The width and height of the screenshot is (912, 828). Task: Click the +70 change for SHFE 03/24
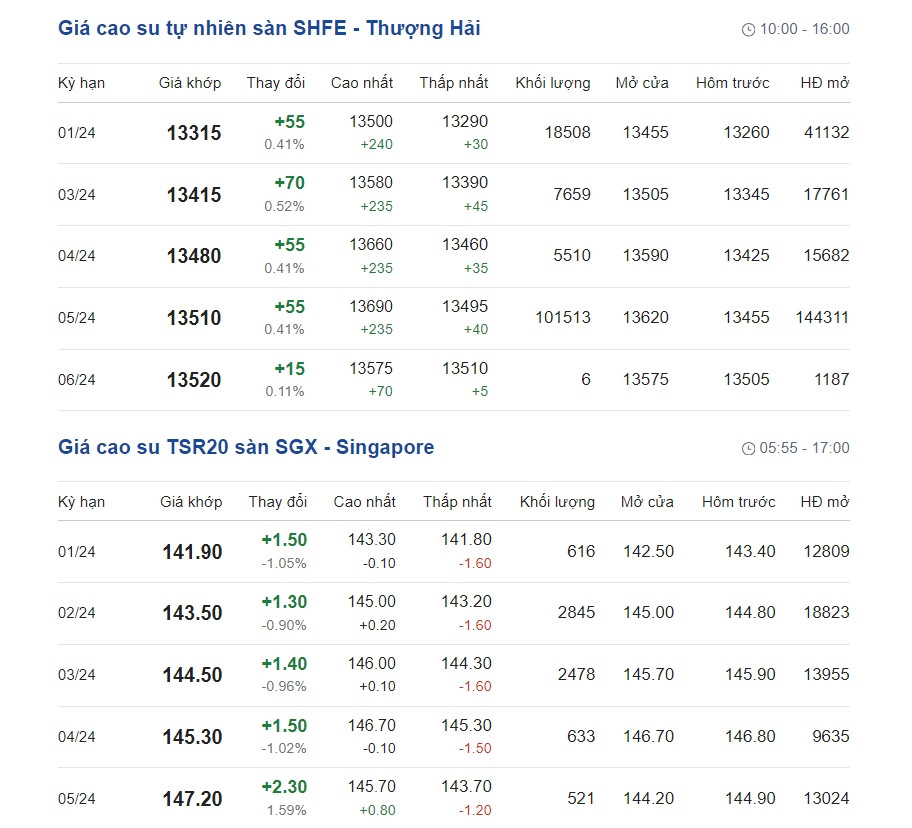click(x=290, y=183)
